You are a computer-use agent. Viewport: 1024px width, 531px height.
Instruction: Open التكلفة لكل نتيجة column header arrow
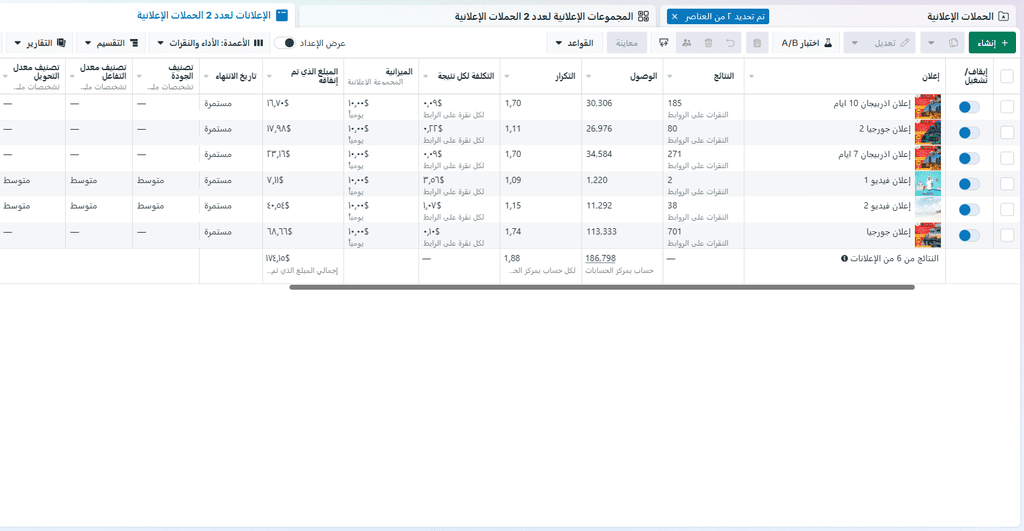pyautogui.click(x=426, y=77)
